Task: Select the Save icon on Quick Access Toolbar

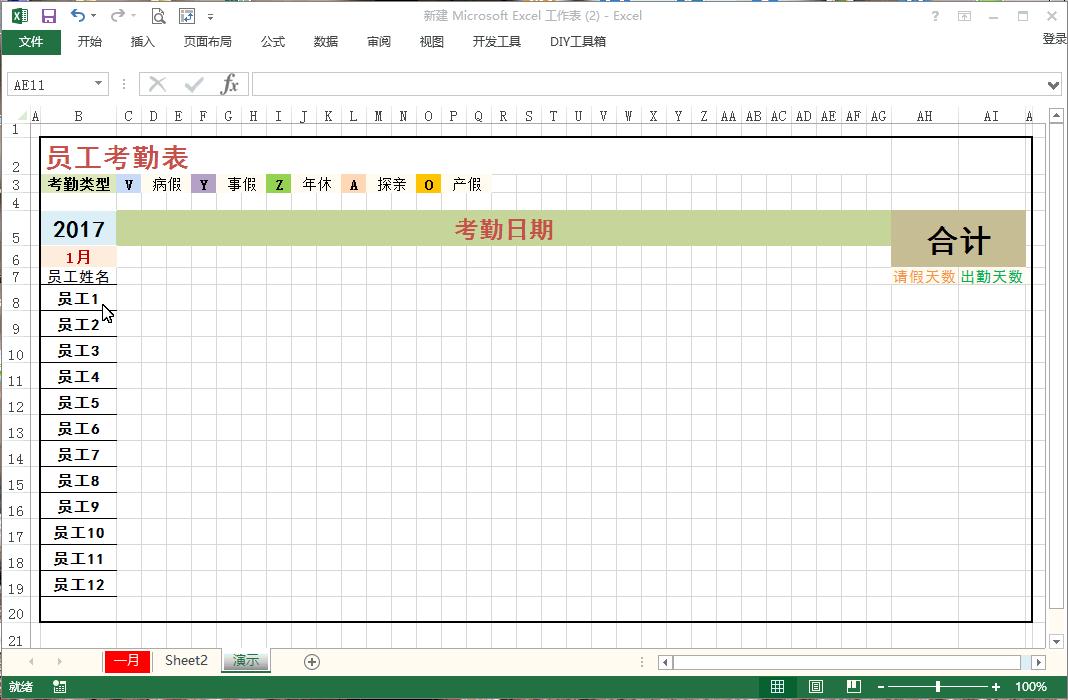Action: (47, 17)
